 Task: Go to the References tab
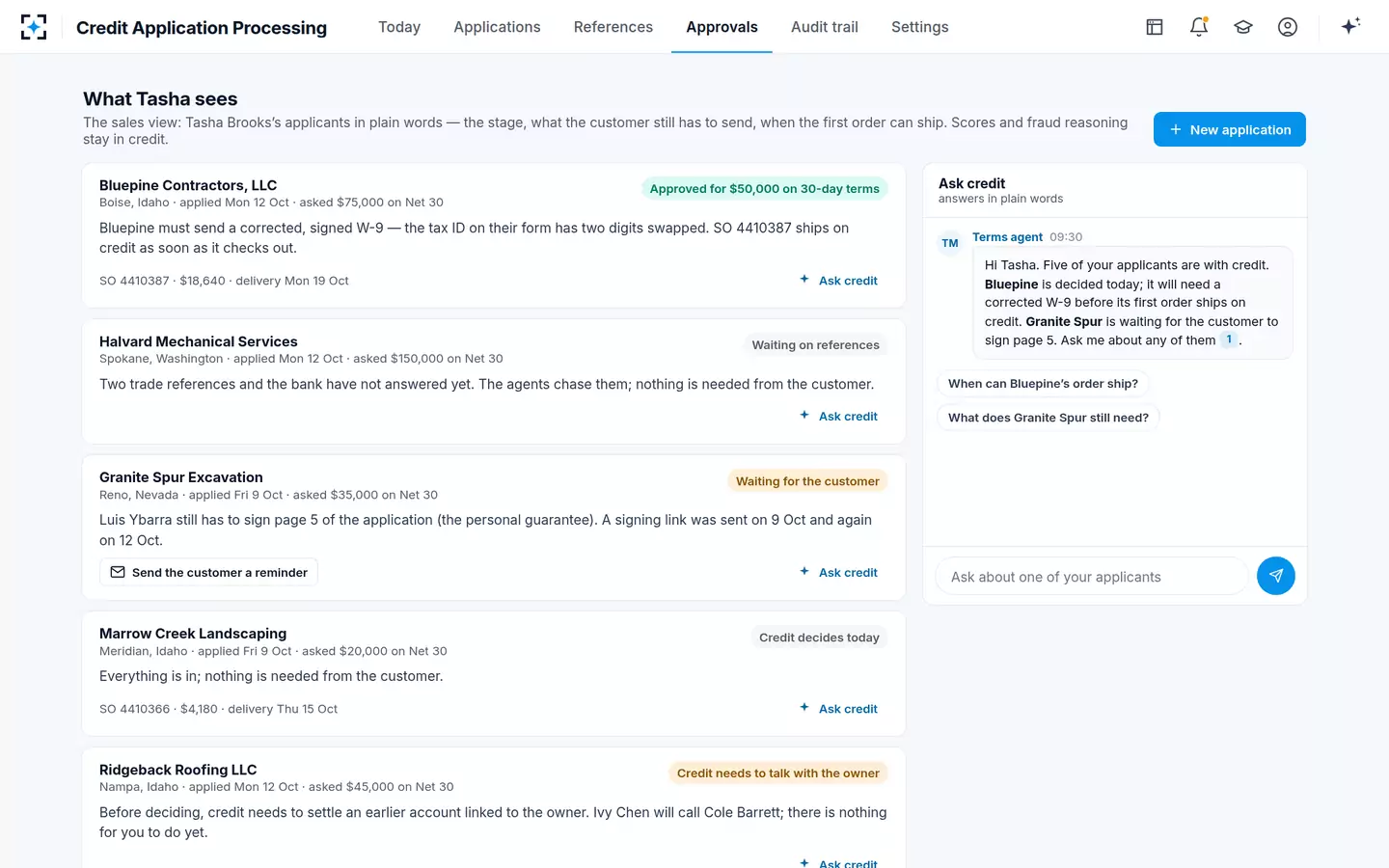point(613,27)
